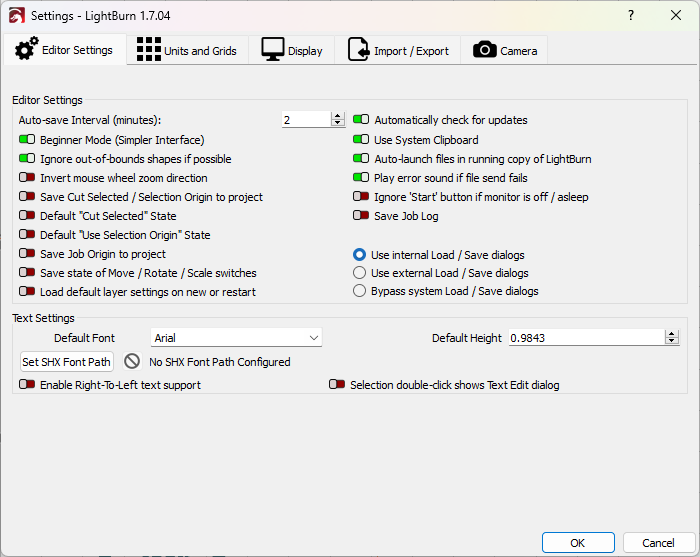Click the no-SHX-path prohibited icon
The image size is (700, 557).
[x=132, y=361]
